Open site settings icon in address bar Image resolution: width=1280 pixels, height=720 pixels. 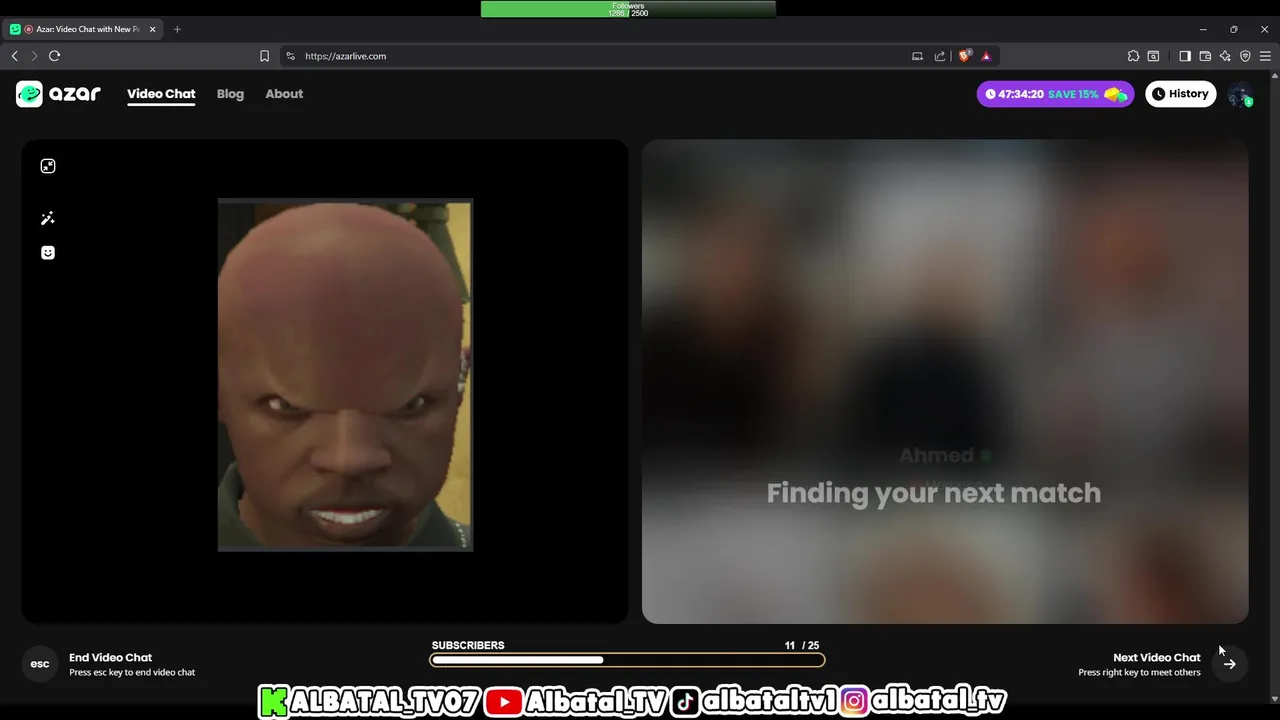290,56
